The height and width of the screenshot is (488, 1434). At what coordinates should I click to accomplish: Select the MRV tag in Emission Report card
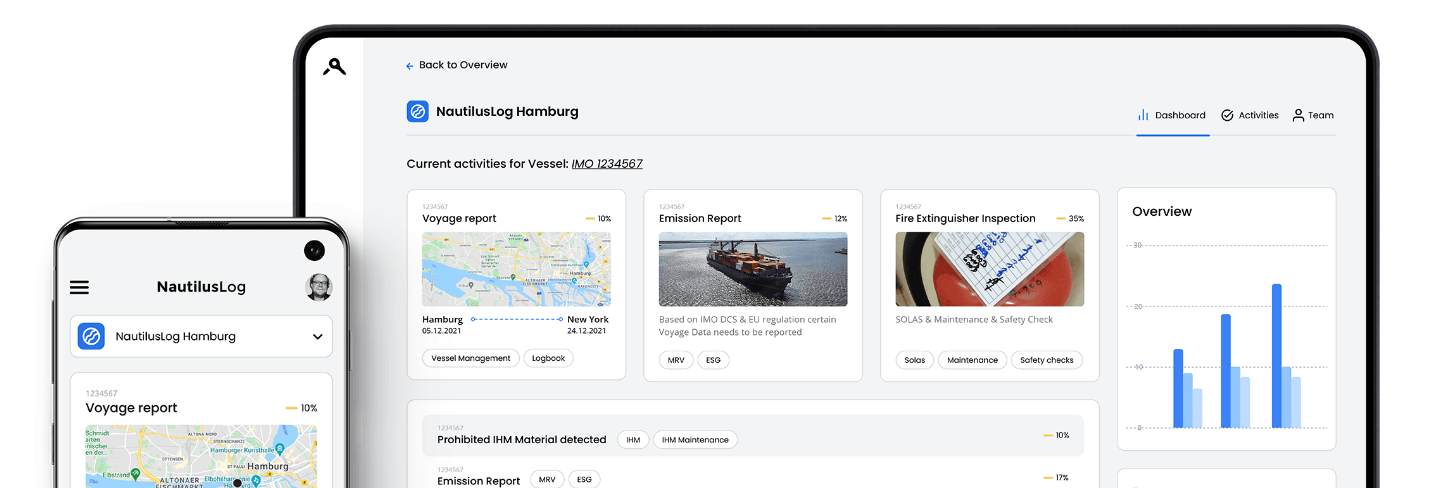[x=676, y=360]
